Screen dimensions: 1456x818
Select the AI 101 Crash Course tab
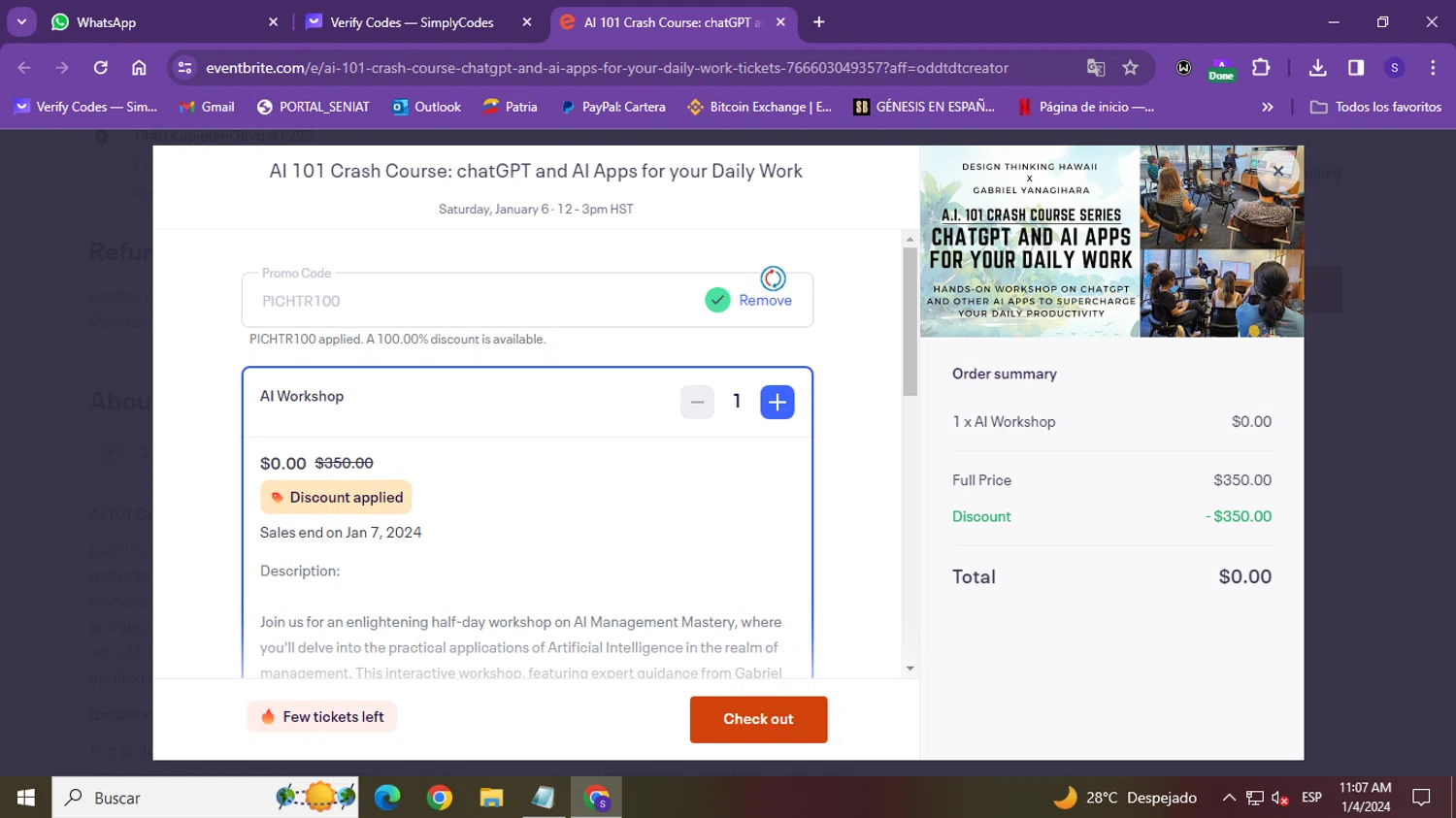tap(673, 22)
